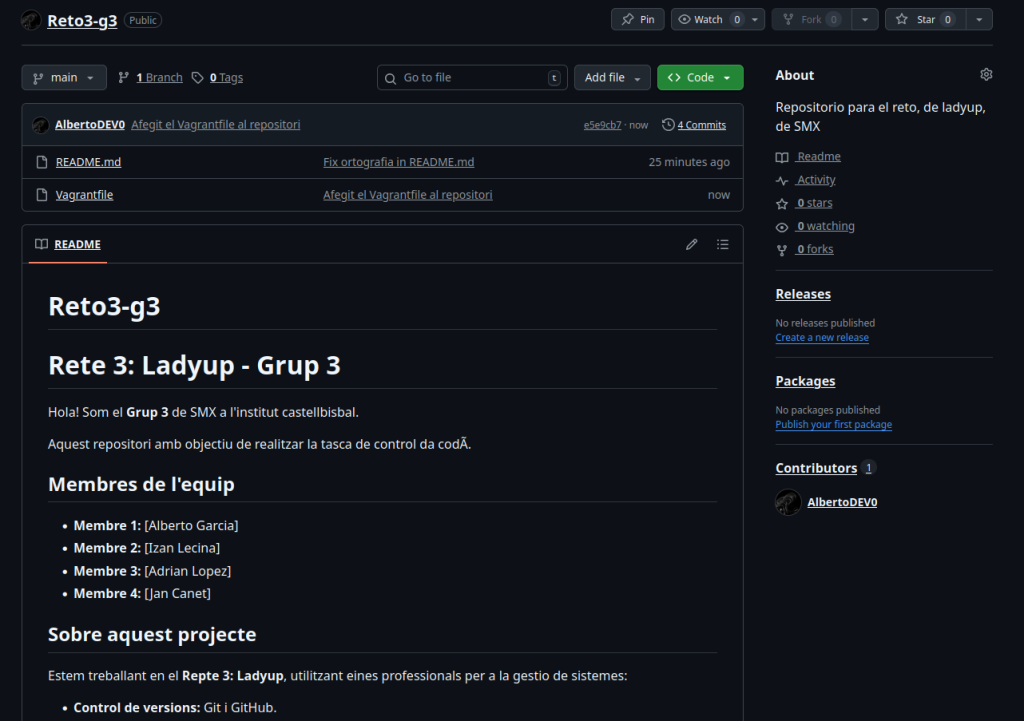Click the README.md file icon

click(41, 162)
